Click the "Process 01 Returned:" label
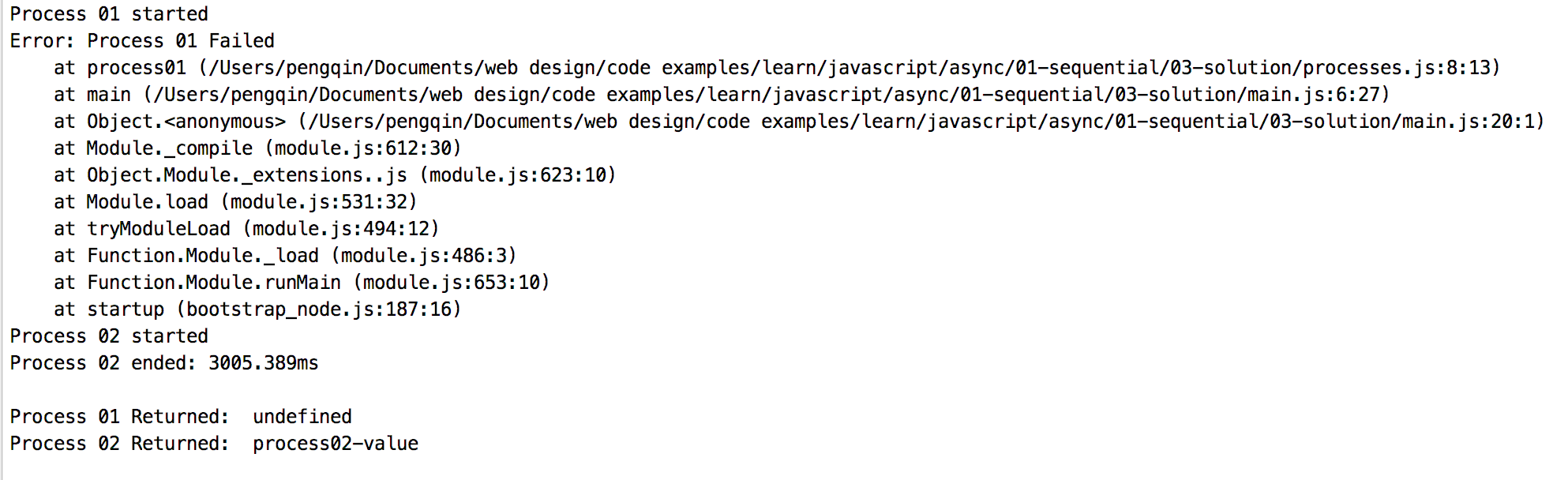Viewport: 1568px width, 480px height. [x=119, y=417]
